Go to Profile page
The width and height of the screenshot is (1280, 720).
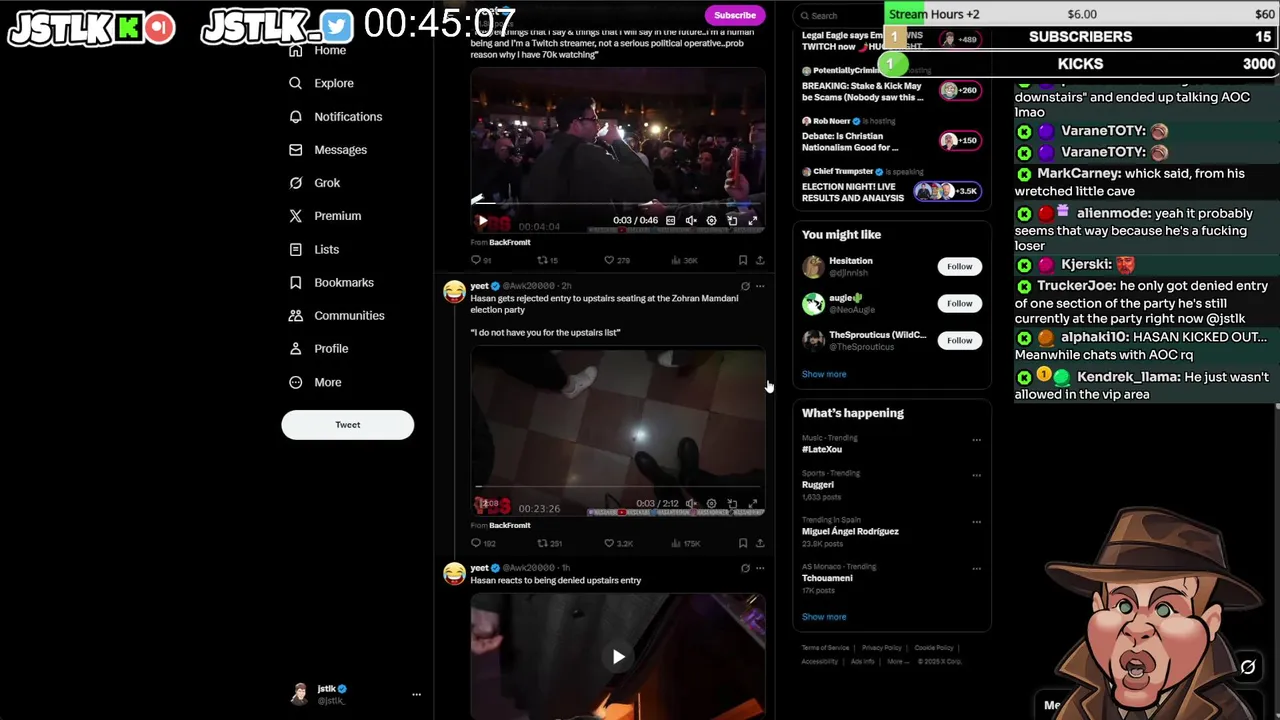pos(318,348)
